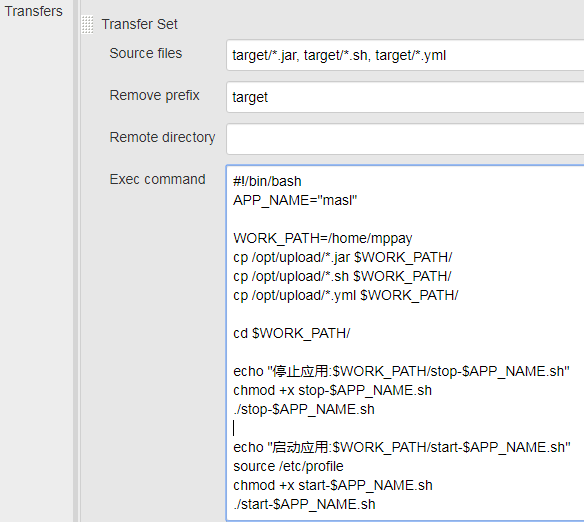584x522 pixels.
Task: Click the Transfer Set heading
Action: [139, 24]
